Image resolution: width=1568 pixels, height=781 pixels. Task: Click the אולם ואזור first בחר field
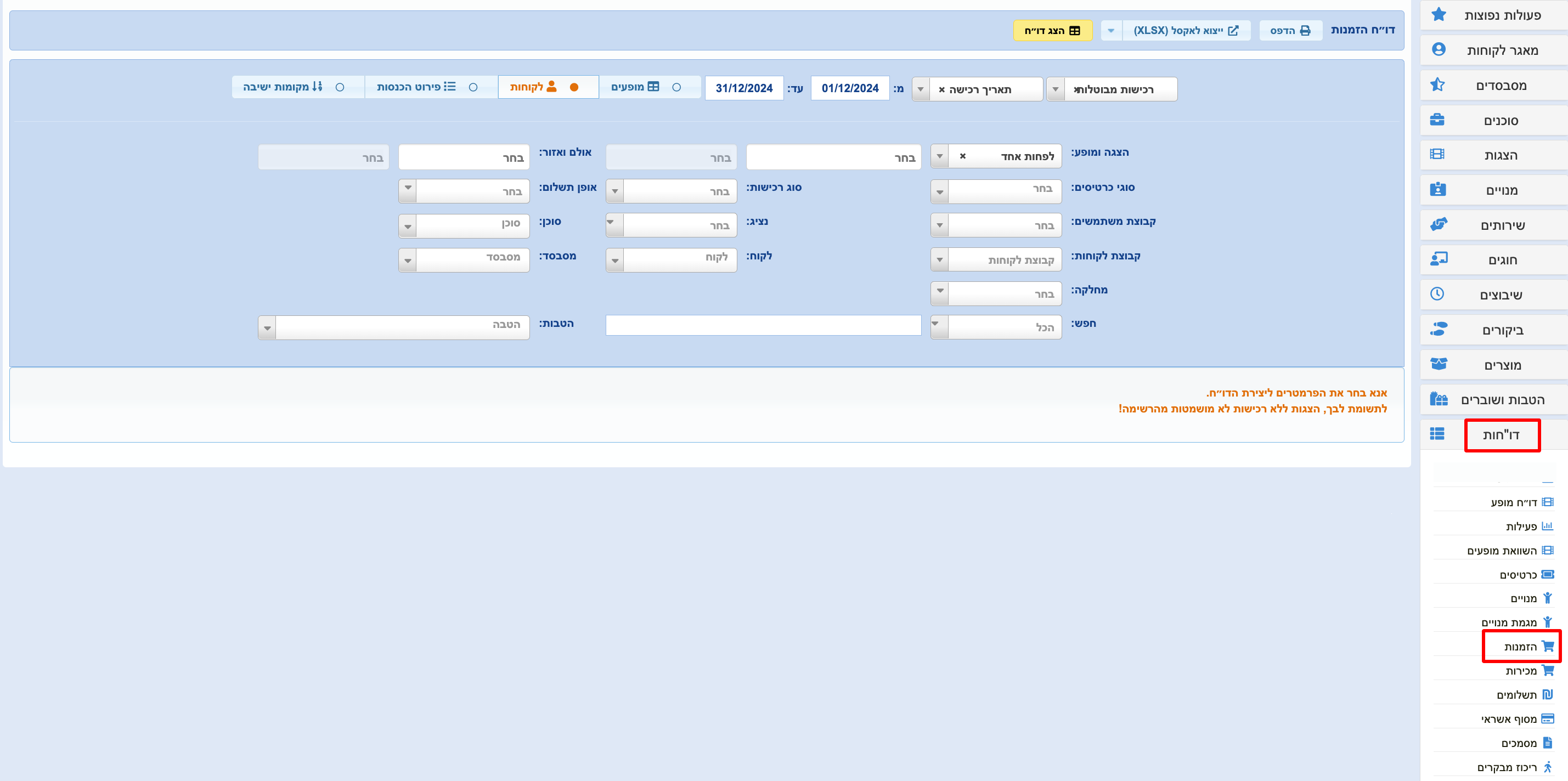click(464, 157)
